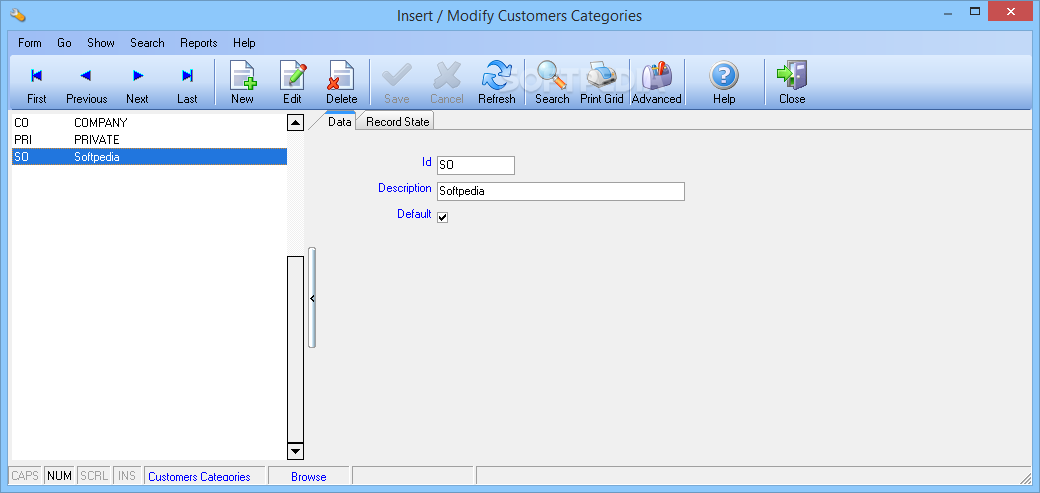The width and height of the screenshot is (1040, 493).
Task: Click the greyed Cancel toolbar icon
Action: click(x=446, y=83)
